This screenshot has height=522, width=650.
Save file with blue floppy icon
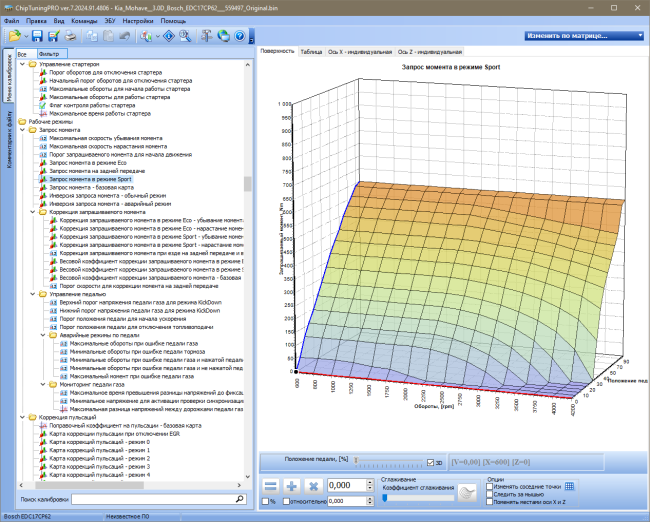coord(37,36)
